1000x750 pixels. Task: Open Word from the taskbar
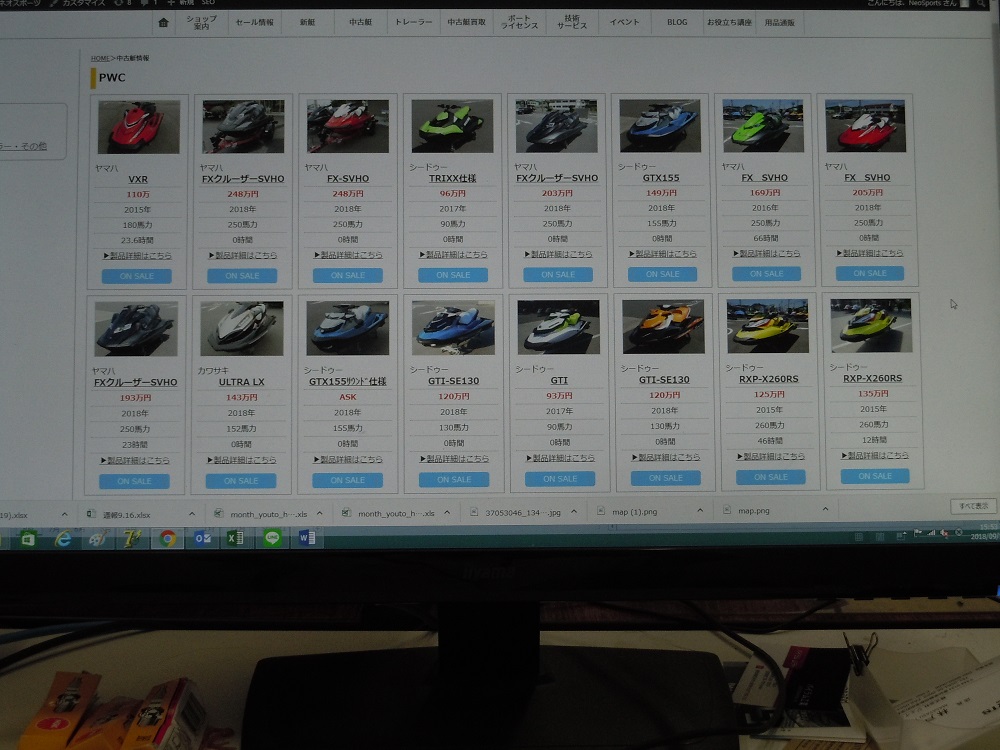[307, 538]
